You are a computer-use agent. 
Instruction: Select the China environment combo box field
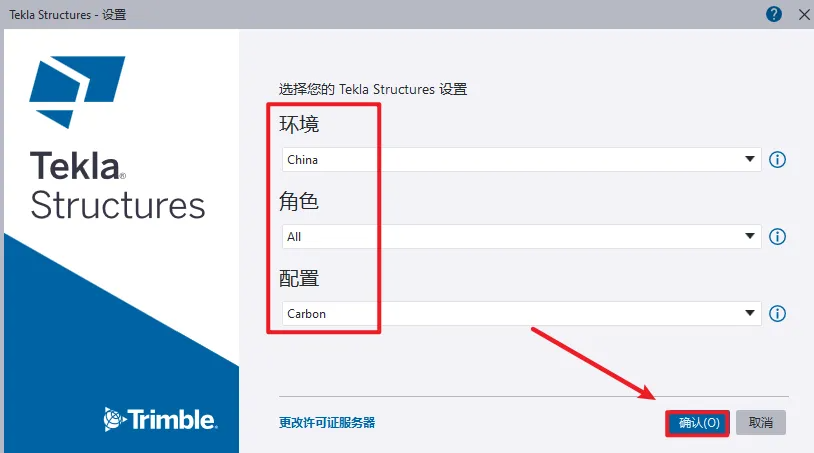click(521, 159)
